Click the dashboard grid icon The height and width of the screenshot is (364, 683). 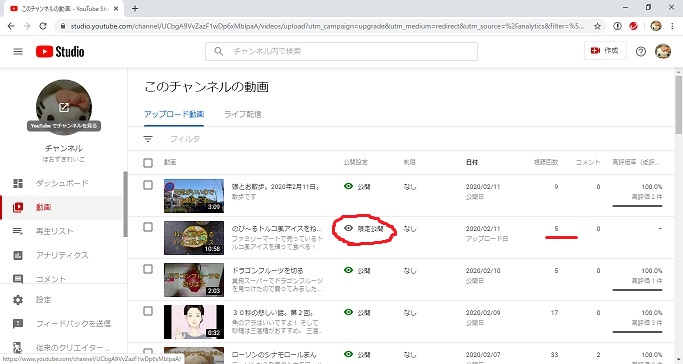click(18, 183)
